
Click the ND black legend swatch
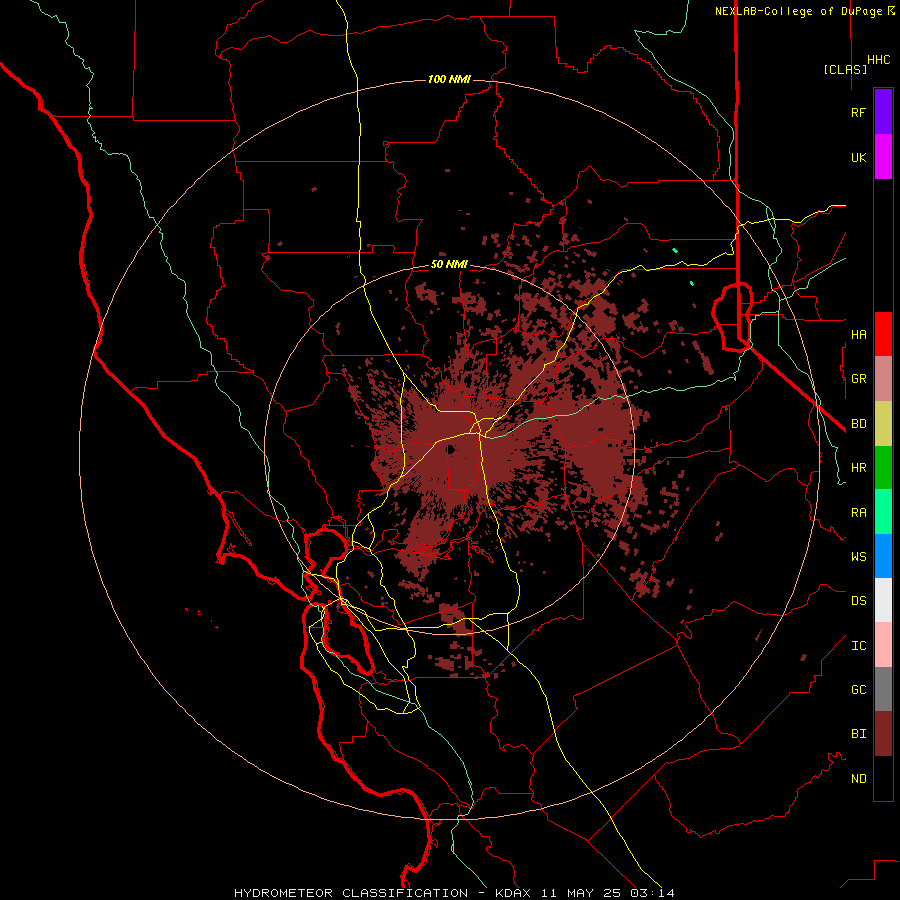(883, 778)
